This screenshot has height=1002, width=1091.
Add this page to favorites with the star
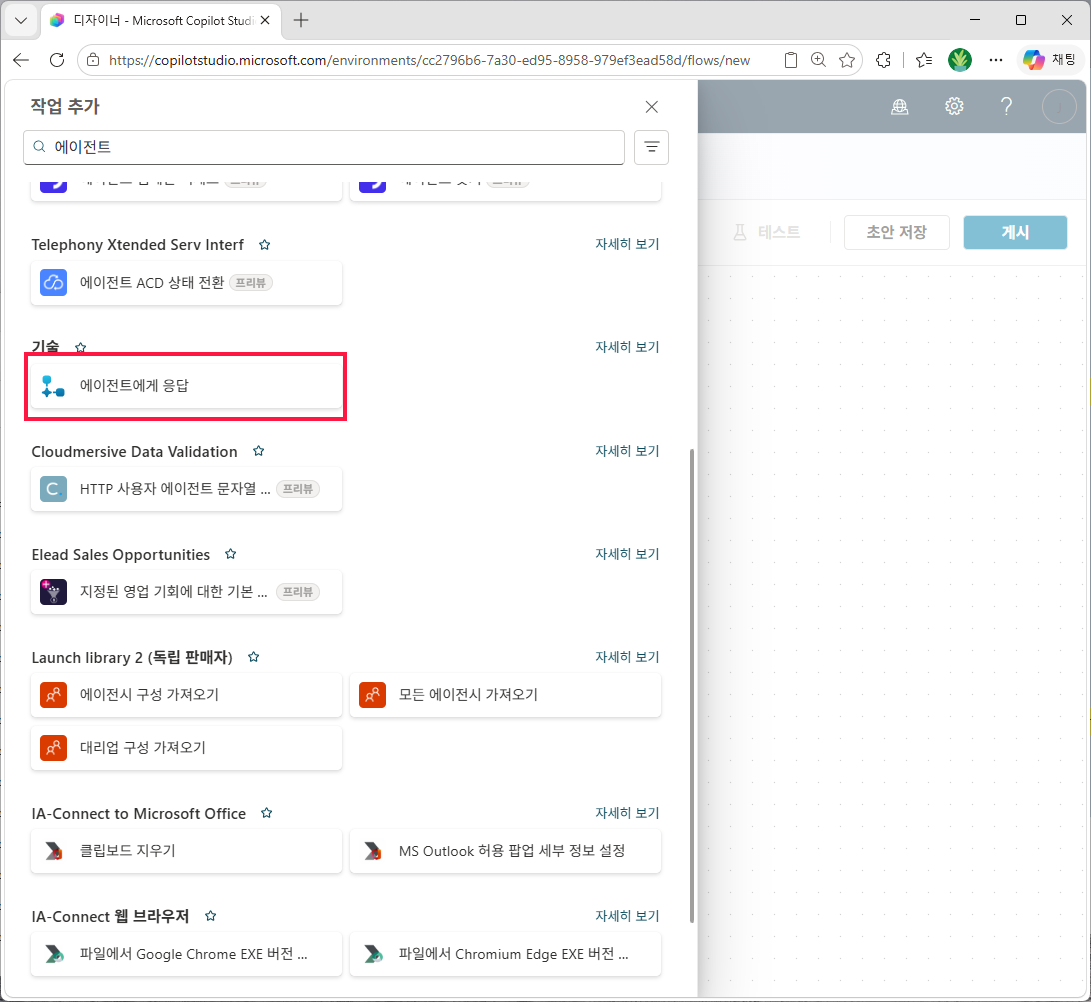[847, 61]
